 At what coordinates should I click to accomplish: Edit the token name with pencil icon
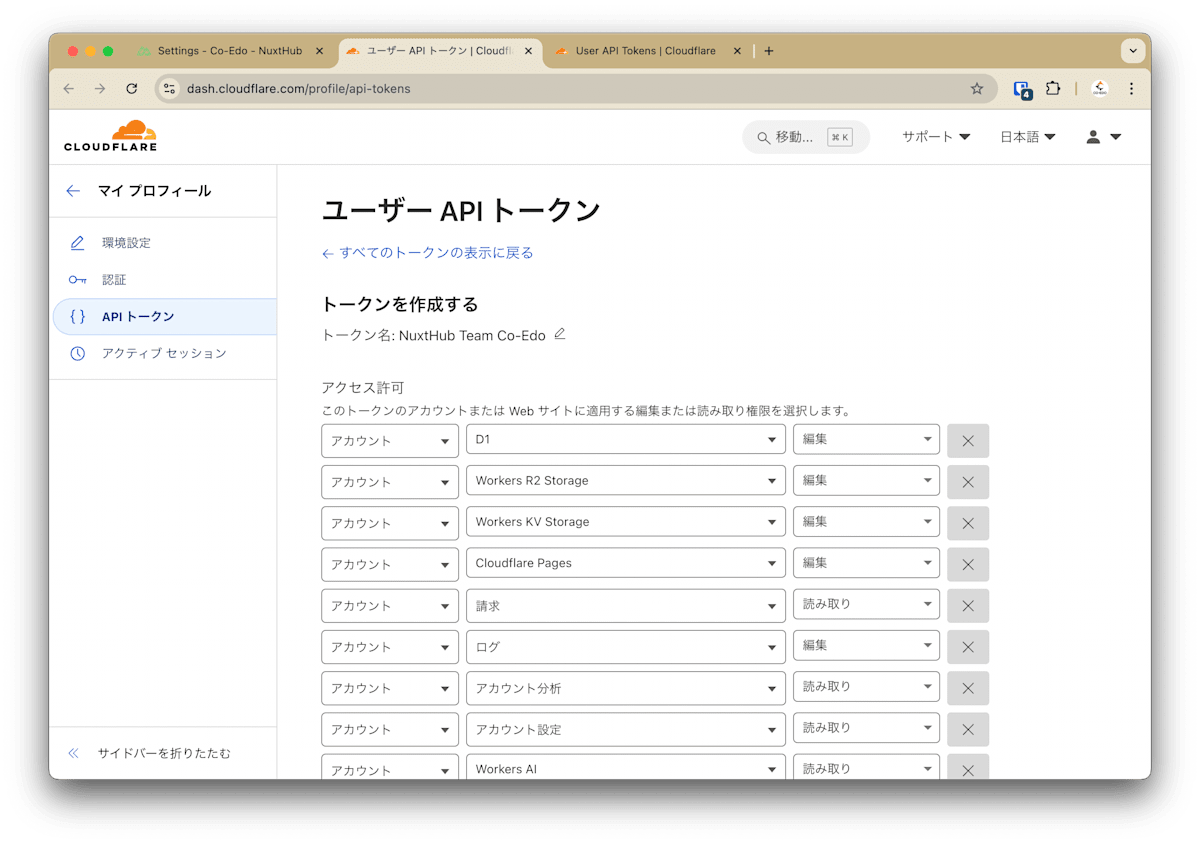tap(560, 334)
